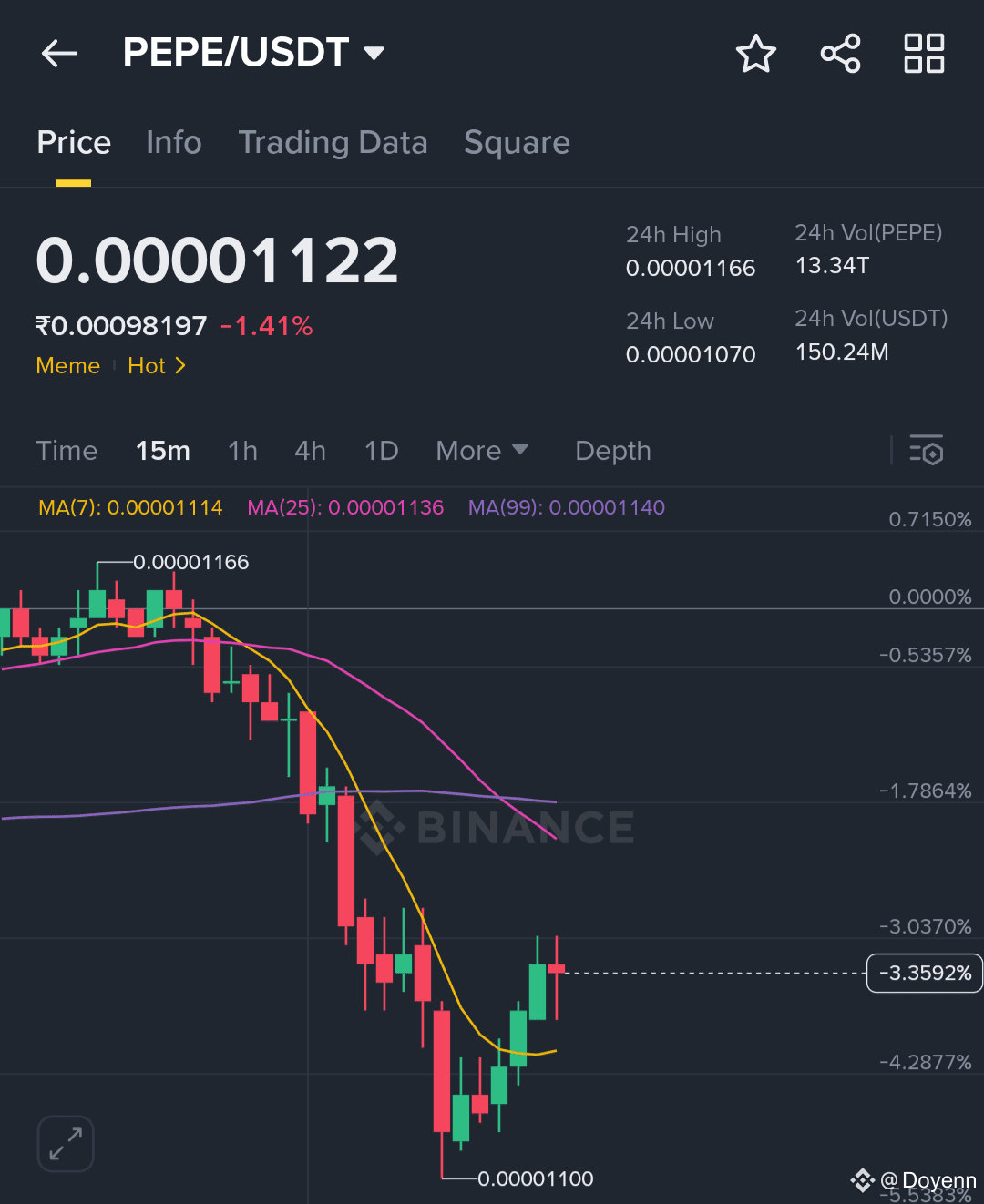Tap the -1.7864% axis label
This screenshot has height=1204, width=984.
click(x=926, y=791)
